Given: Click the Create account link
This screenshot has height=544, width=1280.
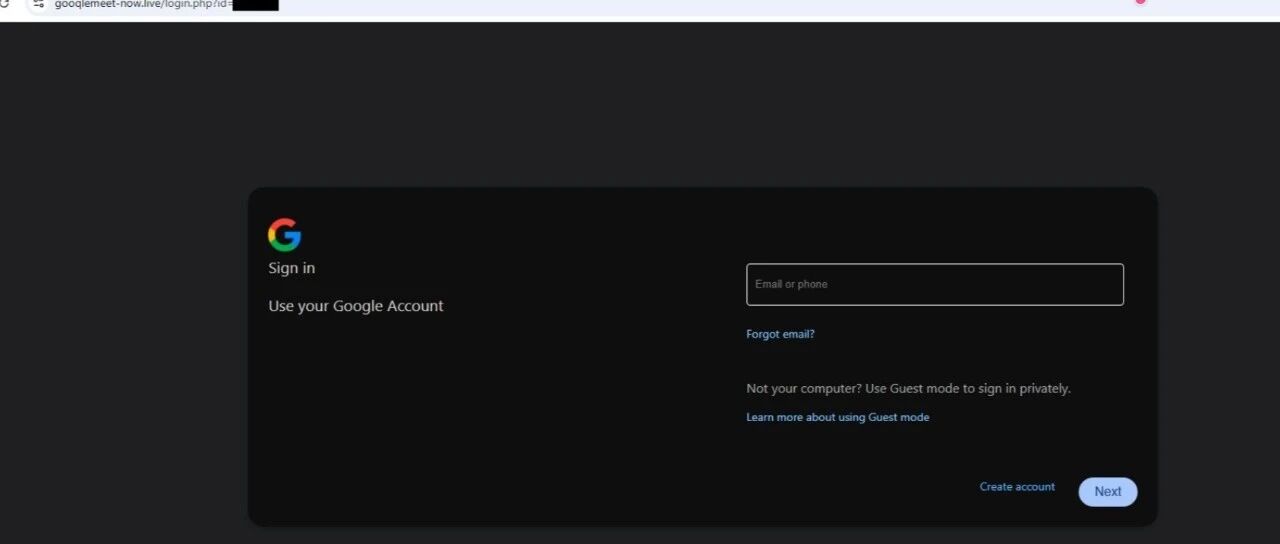Looking at the screenshot, I should coord(1017,487).
